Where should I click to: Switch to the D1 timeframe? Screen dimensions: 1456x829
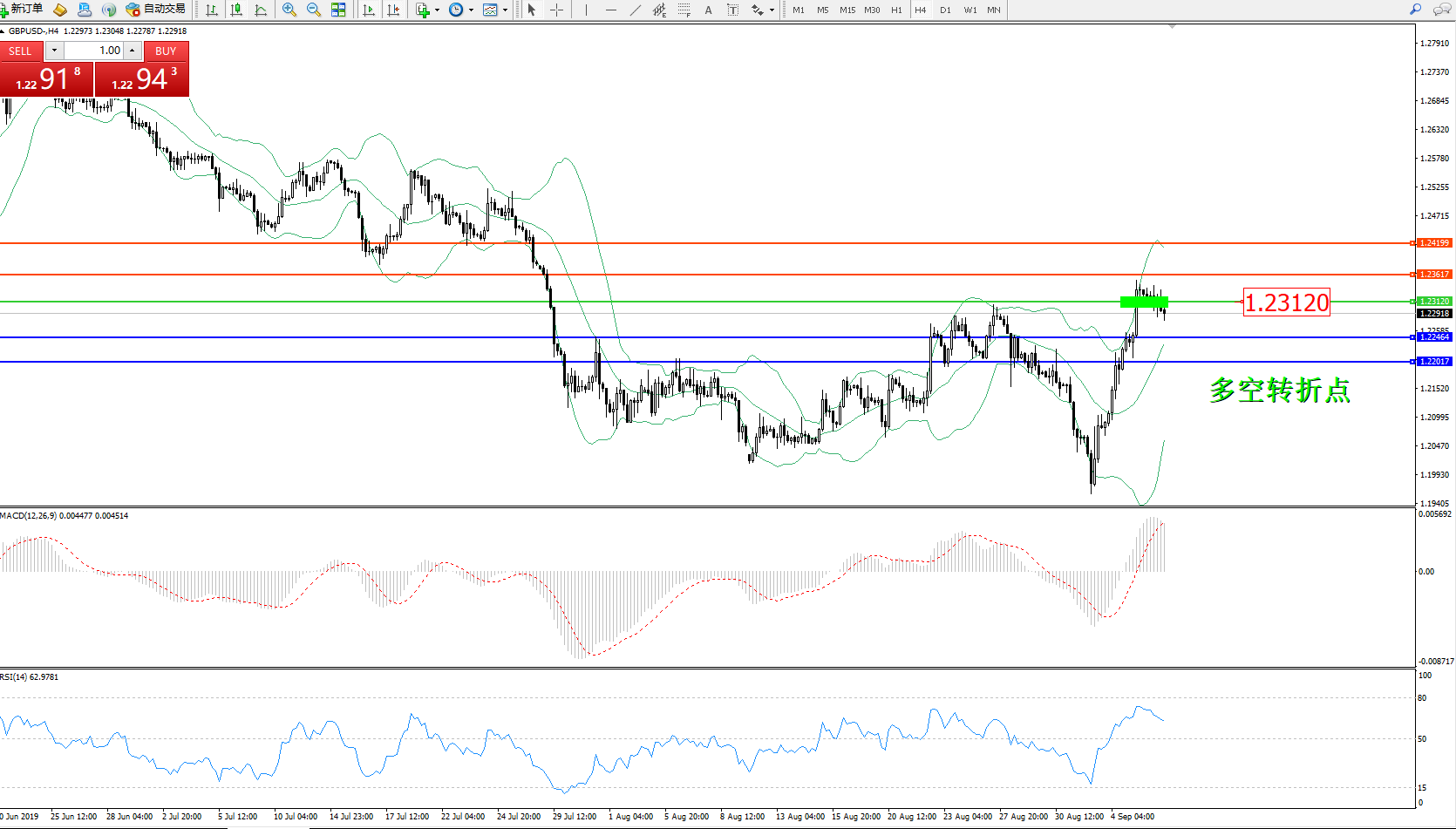coord(945,10)
